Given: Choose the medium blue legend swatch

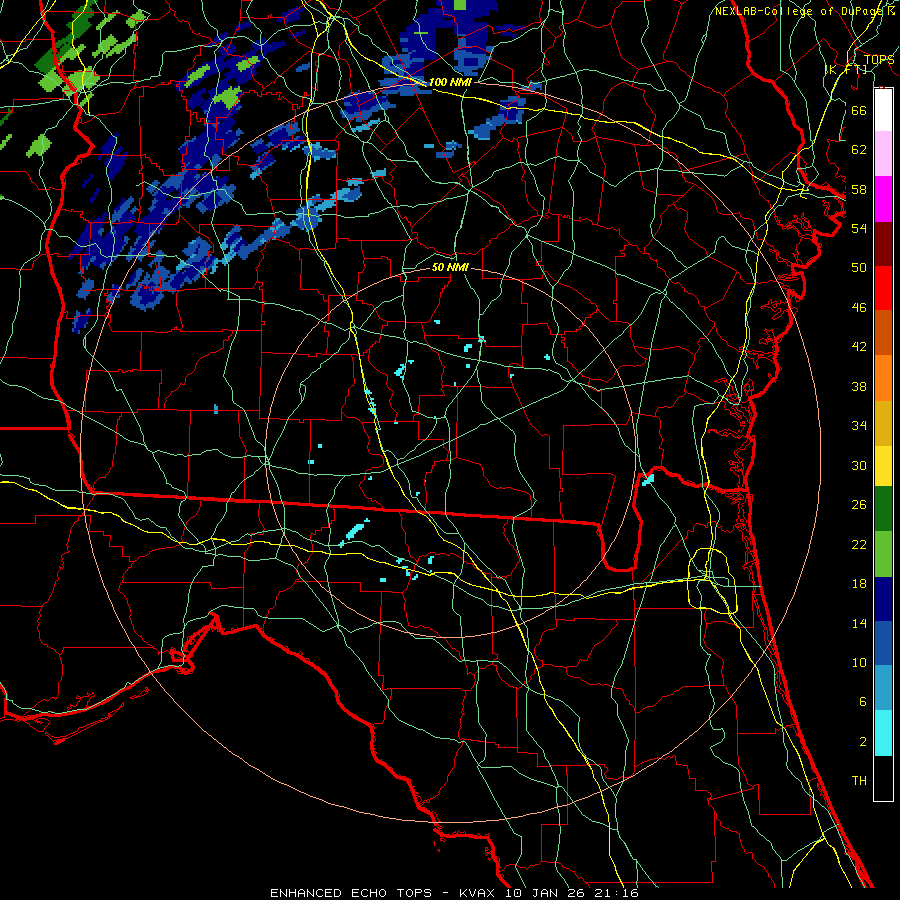Looking at the screenshot, I should [883, 643].
